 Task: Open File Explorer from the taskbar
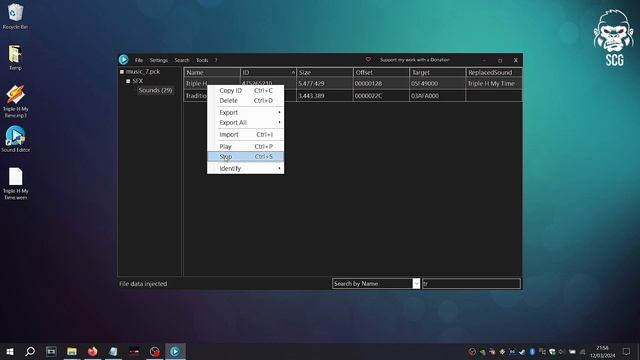(72, 351)
